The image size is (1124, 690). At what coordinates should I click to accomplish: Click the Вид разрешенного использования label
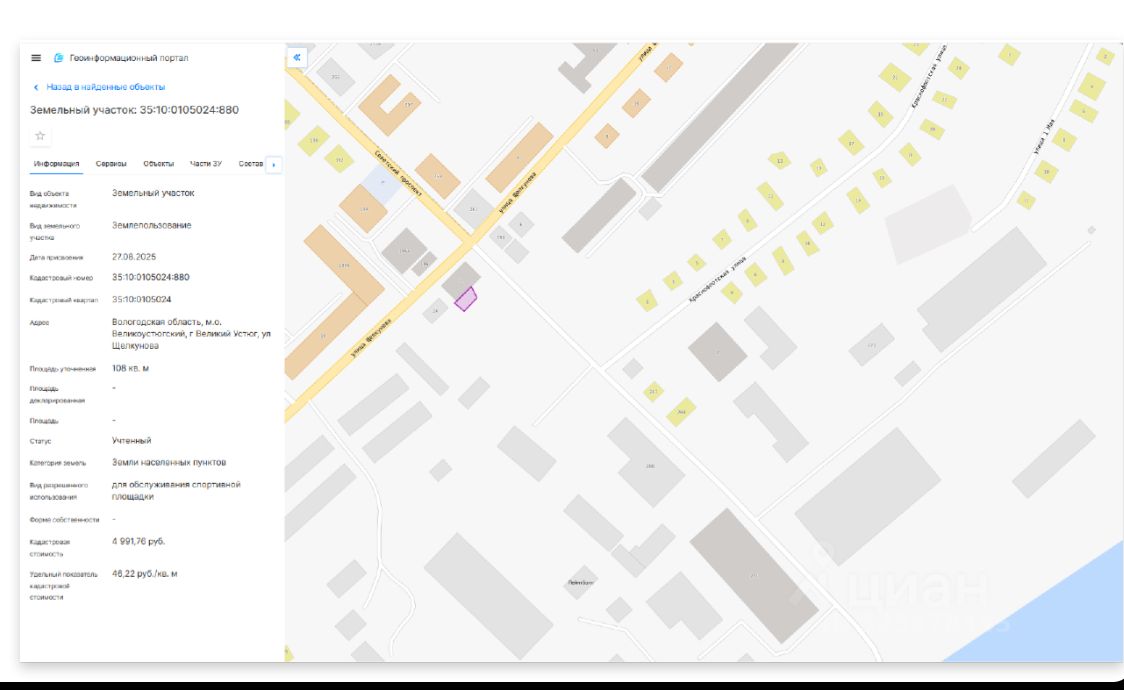coord(59,491)
